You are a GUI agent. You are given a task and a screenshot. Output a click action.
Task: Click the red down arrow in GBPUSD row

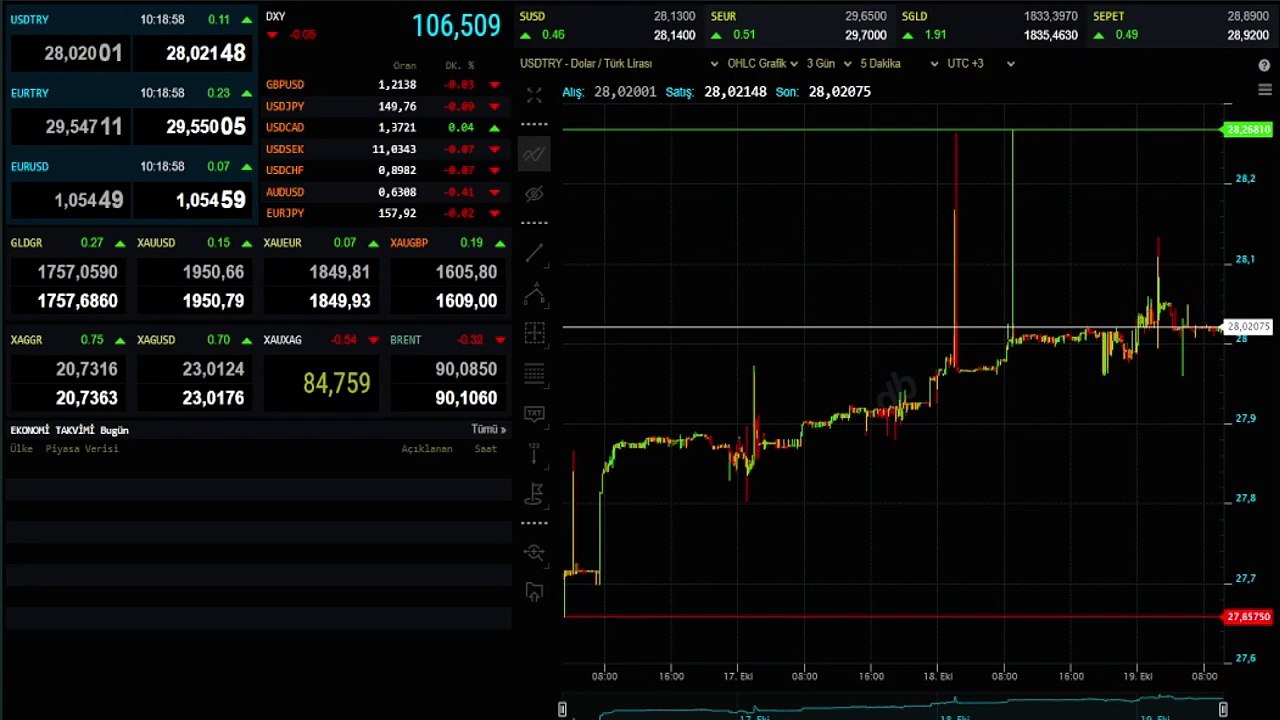[x=494, y=85]
